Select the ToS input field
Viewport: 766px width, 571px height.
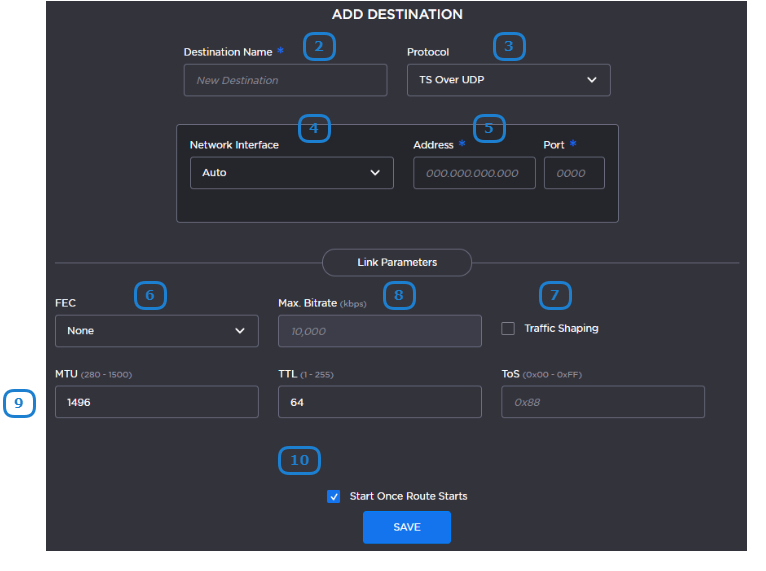[603, 402]
